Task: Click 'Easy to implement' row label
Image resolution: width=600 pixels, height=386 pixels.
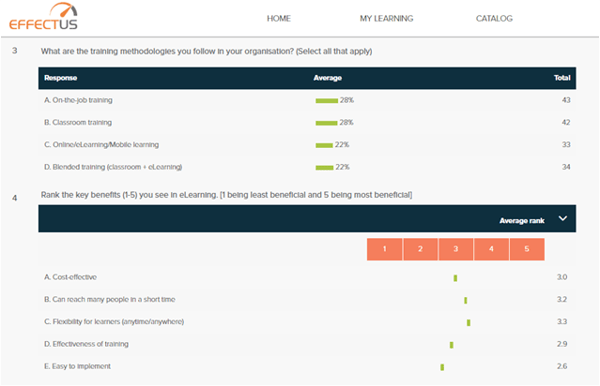Action: [77, 366]
